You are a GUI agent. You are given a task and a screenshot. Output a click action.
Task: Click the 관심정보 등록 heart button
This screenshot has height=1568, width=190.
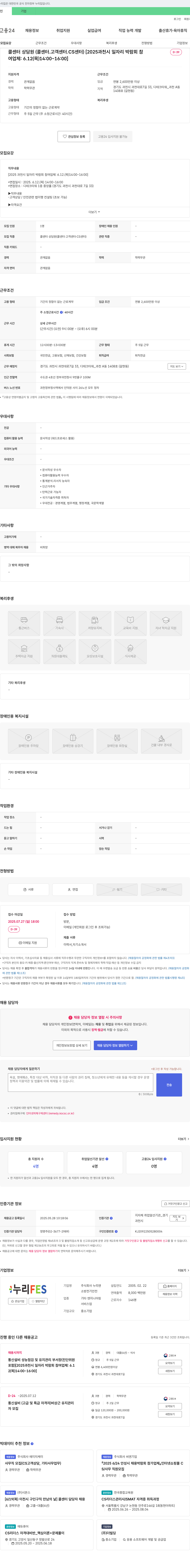(x=74, y=136)
